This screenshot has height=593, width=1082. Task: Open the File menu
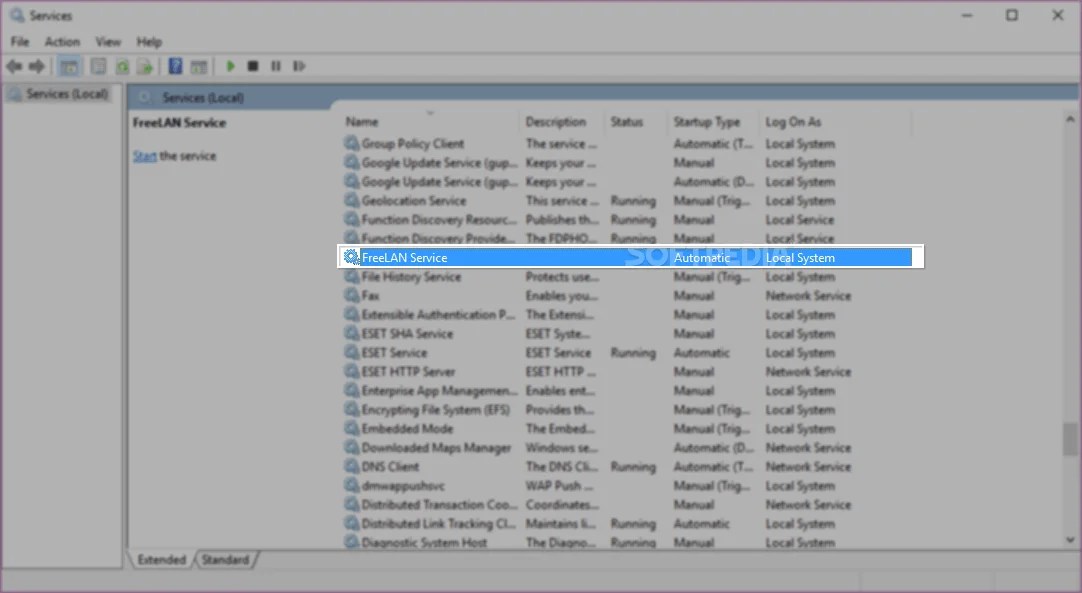20,42
